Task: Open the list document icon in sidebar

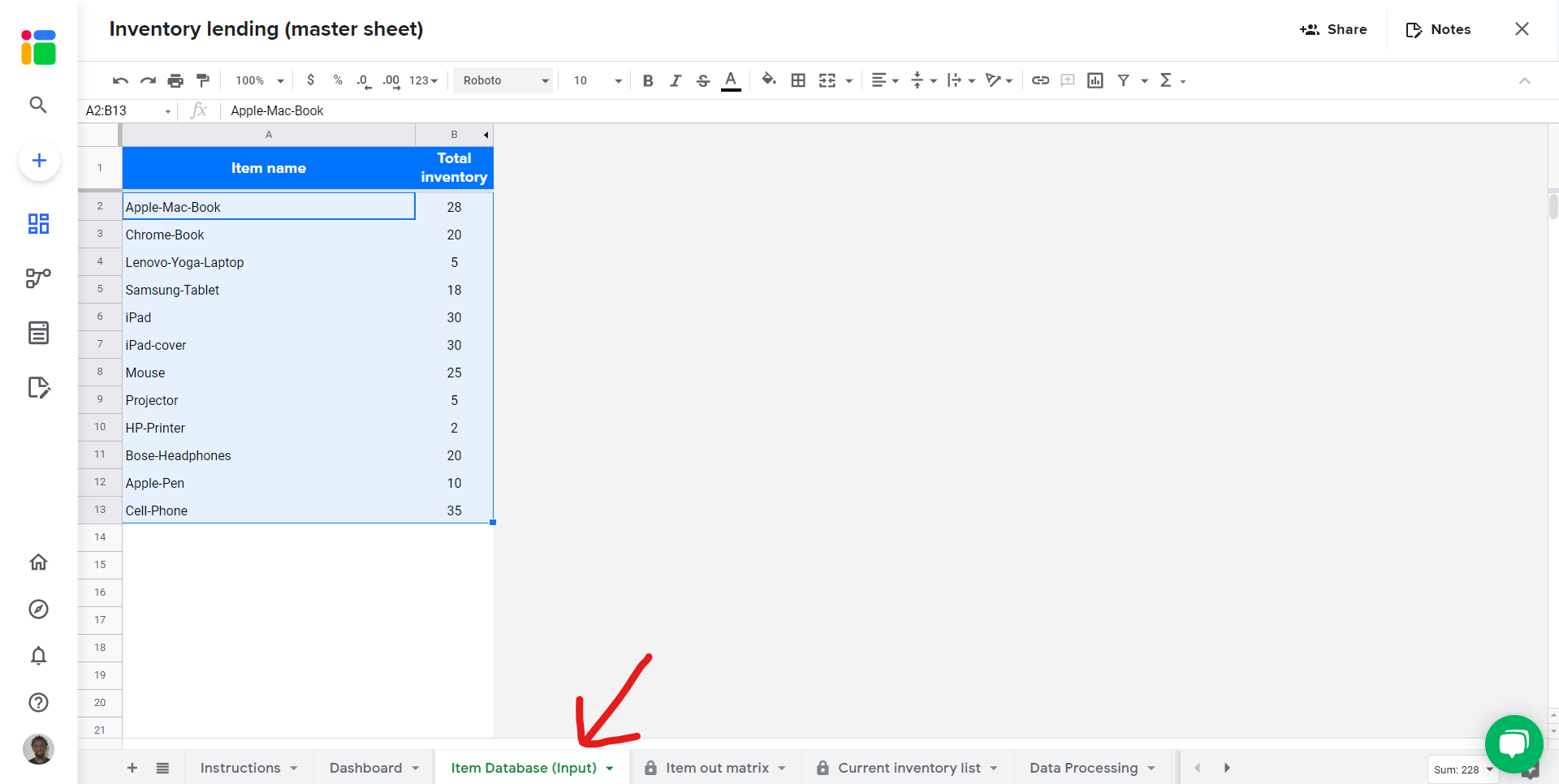Action: (38, 333)
